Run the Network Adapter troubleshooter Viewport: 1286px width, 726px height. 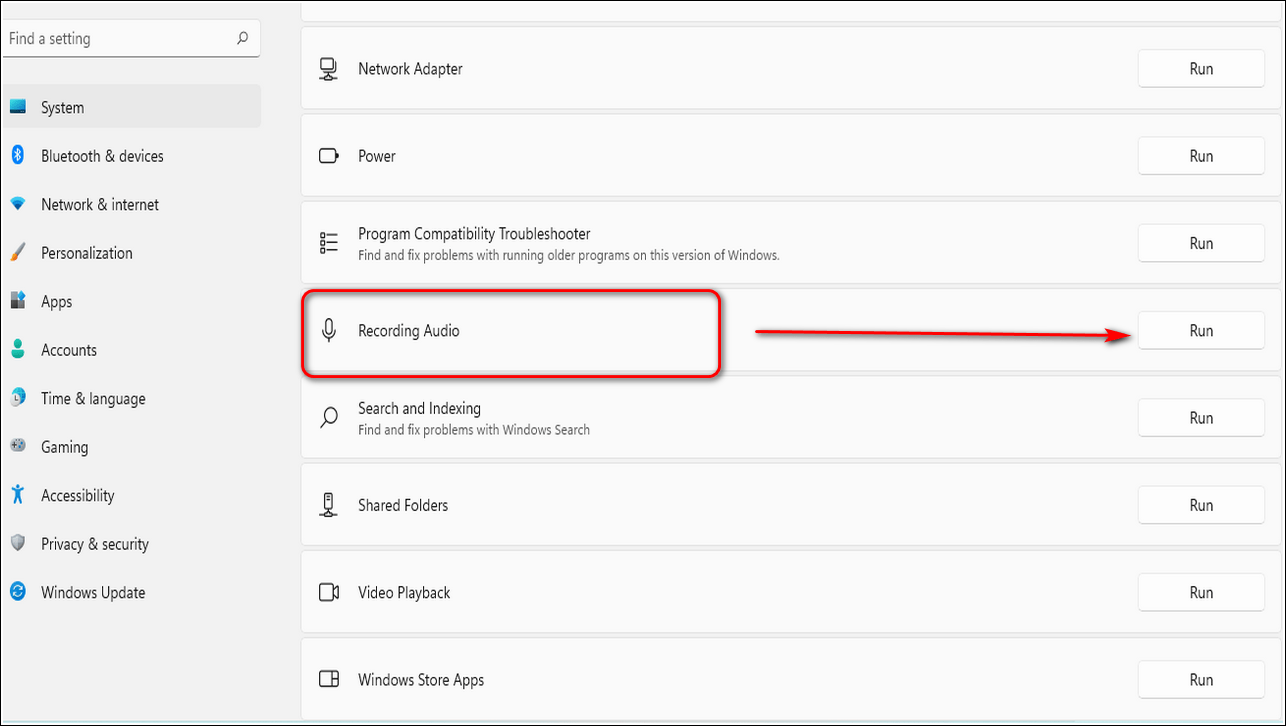(x=1200, y=69)
